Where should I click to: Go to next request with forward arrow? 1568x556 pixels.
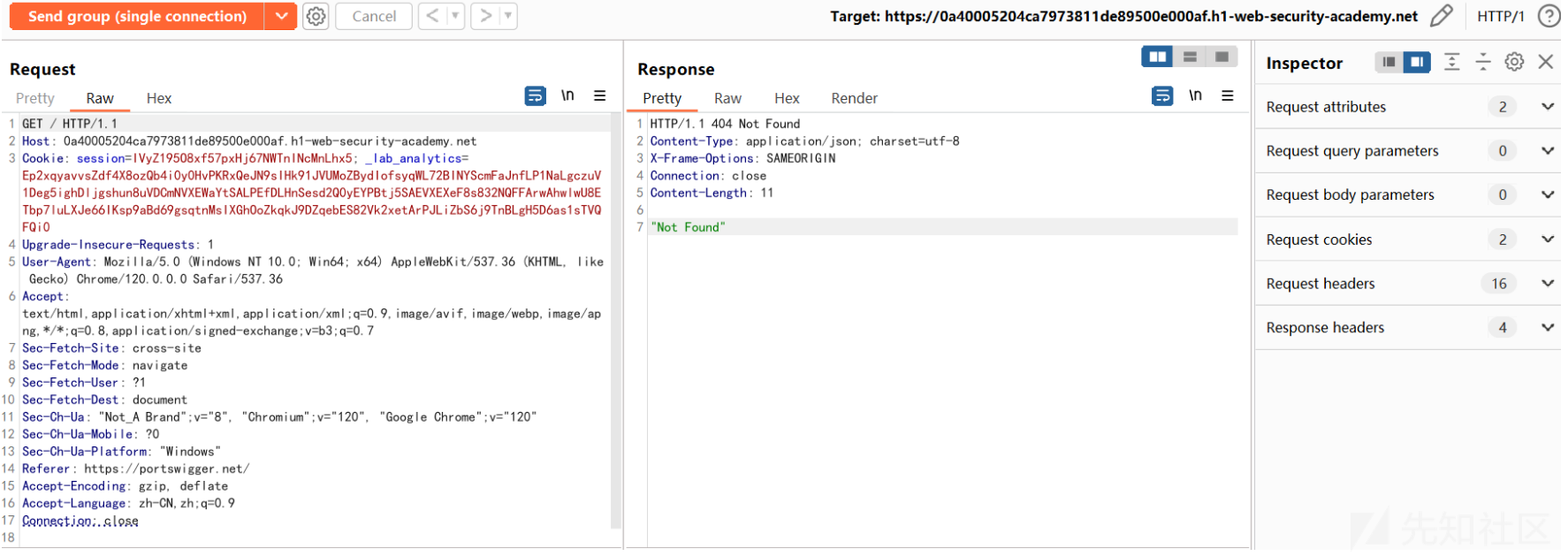[485, 16]
